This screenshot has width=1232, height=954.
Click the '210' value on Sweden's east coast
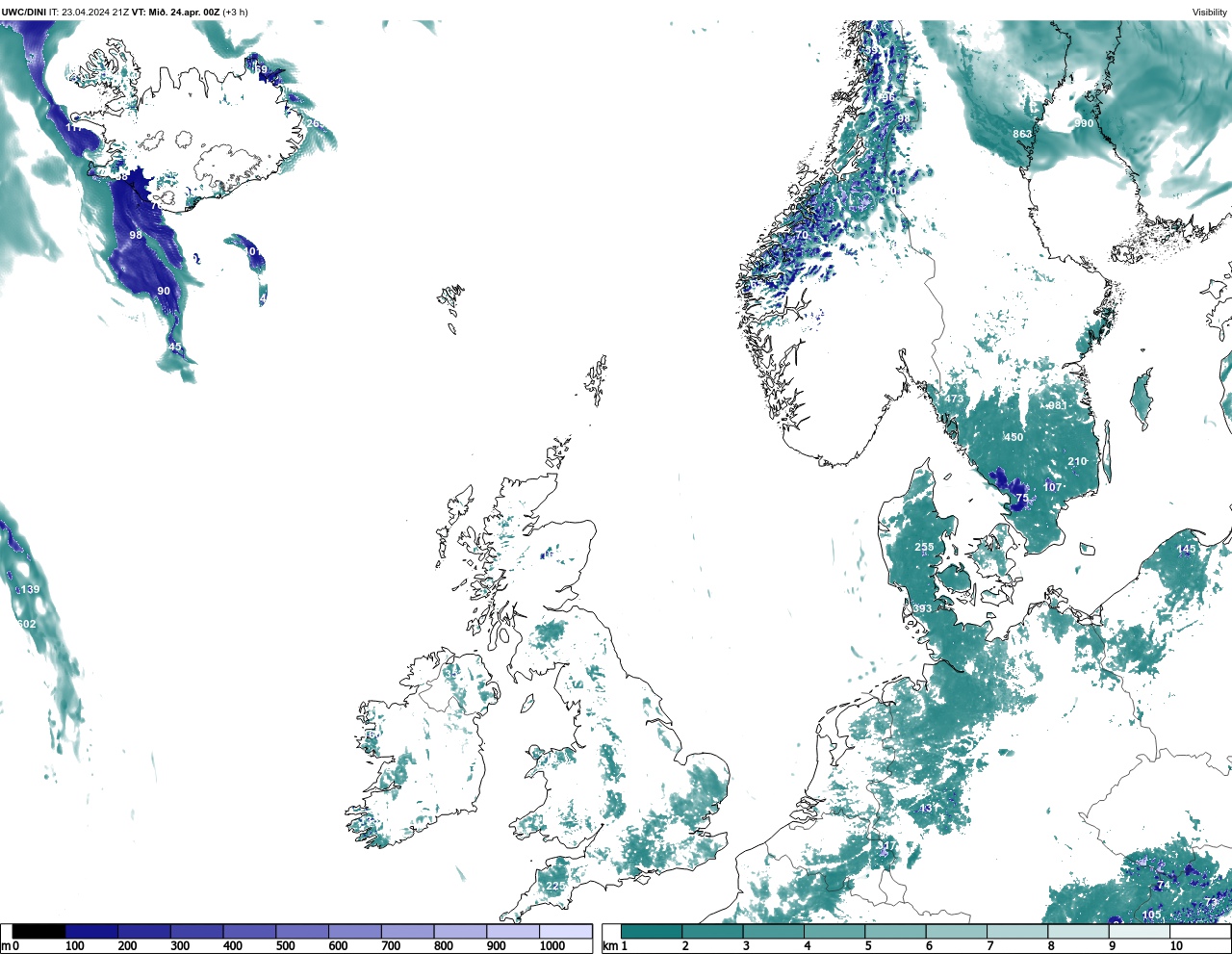pos(1077,461)
